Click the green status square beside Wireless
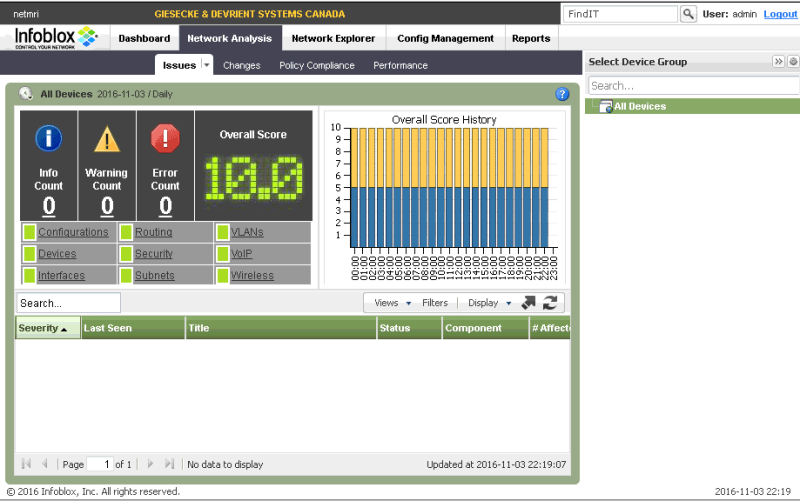 pyautogui.click(x=222, y=275)
